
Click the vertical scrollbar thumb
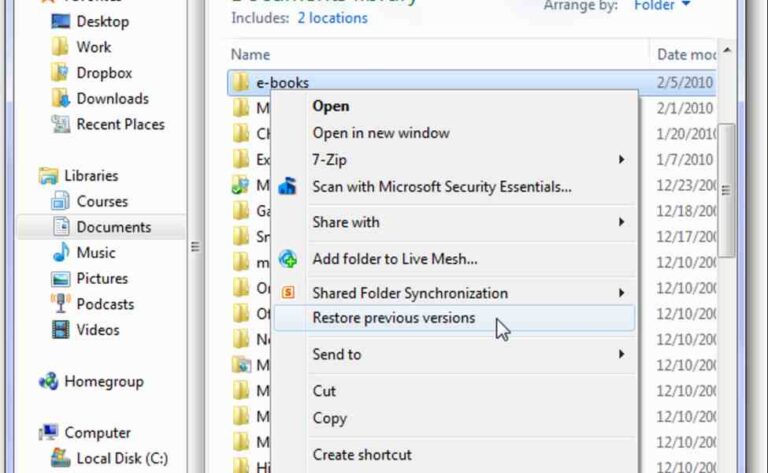[727, 190]
